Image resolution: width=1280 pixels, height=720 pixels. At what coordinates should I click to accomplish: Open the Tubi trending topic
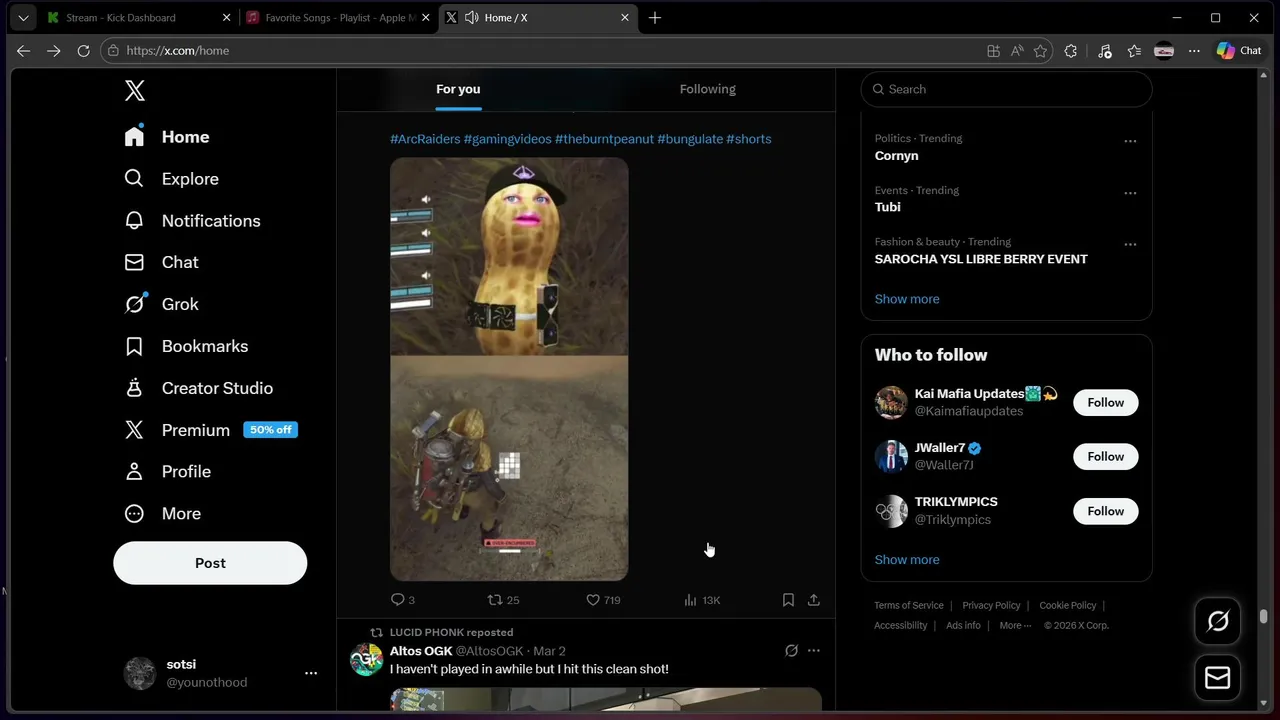point(888,207)
